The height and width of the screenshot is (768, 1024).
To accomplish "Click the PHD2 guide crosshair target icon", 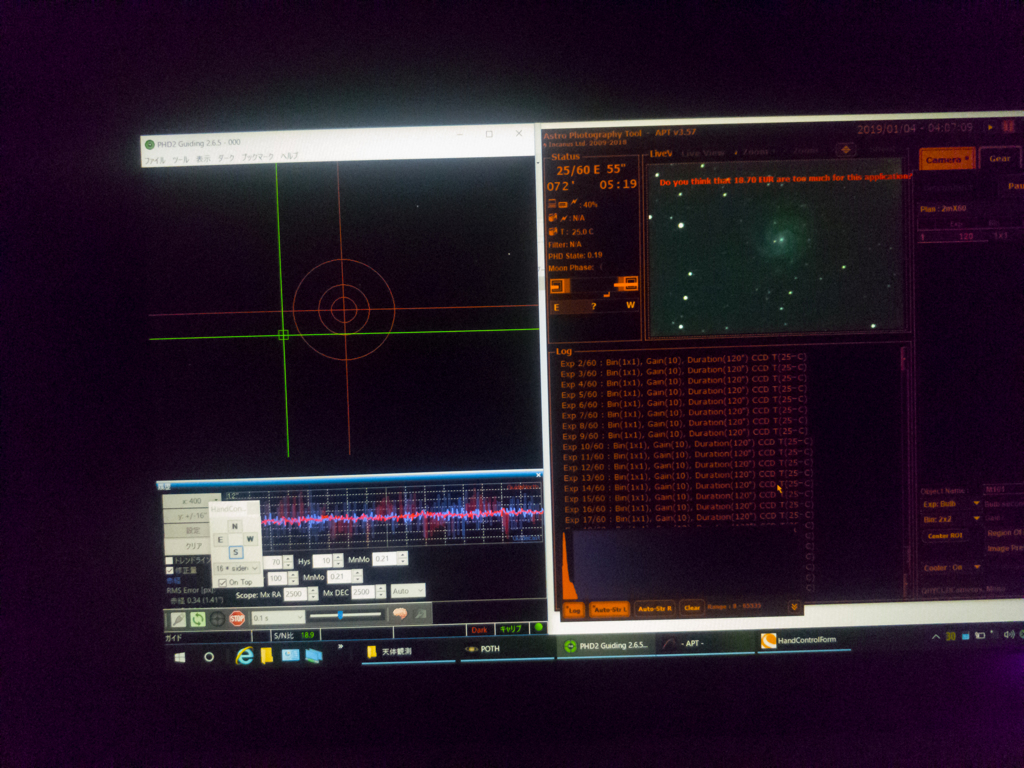I will coord(217,619).
